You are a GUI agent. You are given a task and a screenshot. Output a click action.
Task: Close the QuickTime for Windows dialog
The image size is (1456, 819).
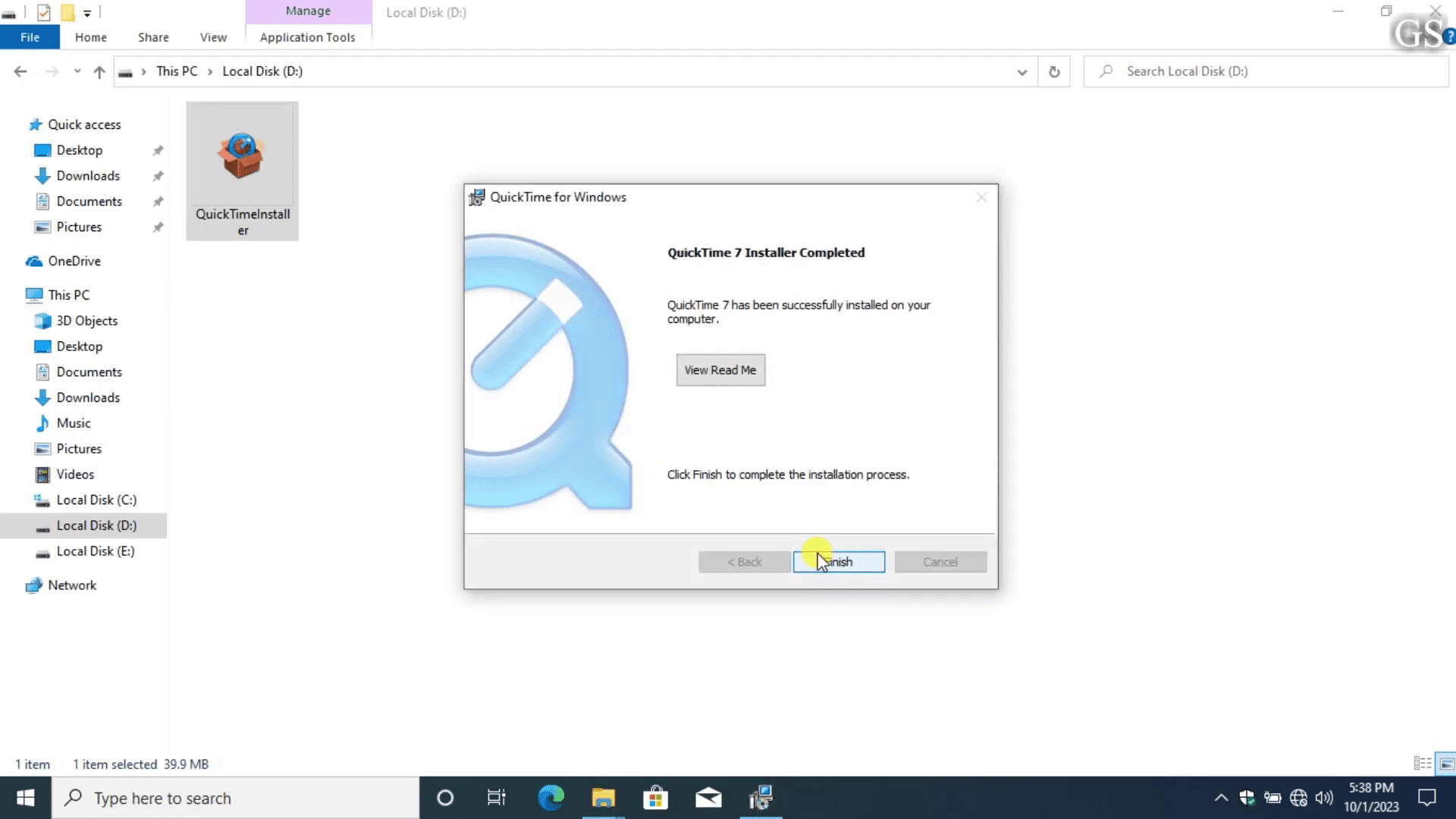point(981,197)
